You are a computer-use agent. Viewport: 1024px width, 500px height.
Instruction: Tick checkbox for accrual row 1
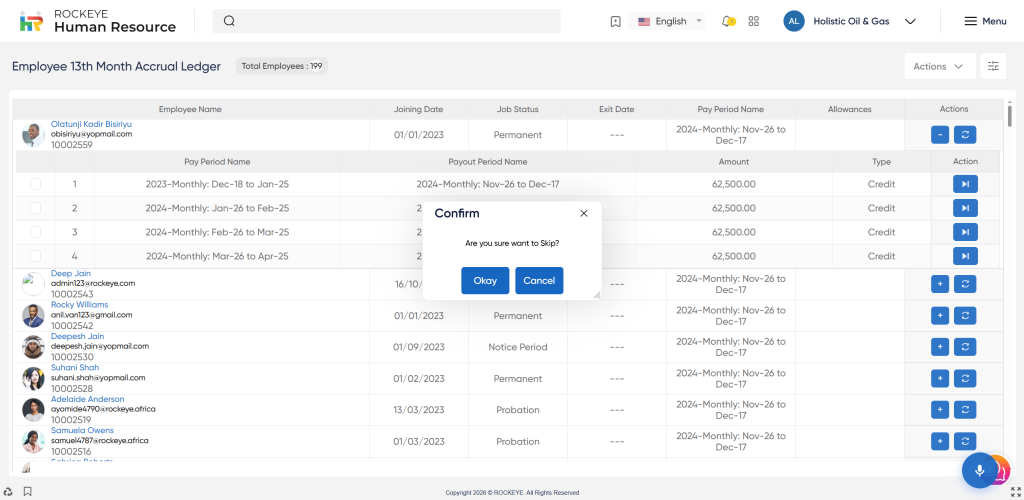pyautogui.click(x=36, y=184)
